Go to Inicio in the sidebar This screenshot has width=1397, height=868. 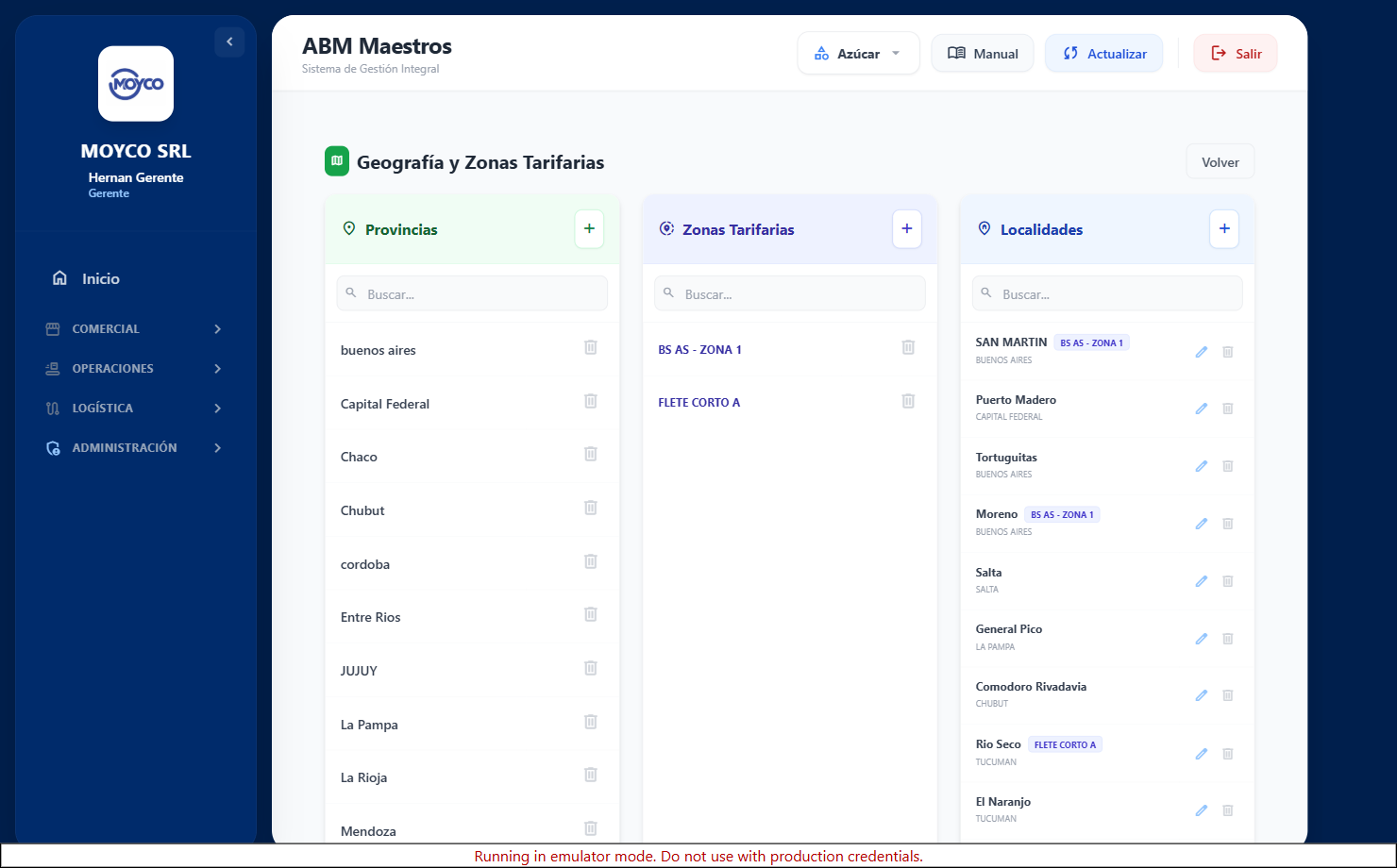136,278
